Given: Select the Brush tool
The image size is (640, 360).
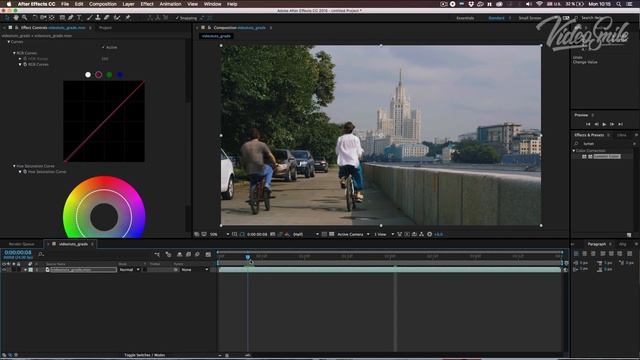Looking at the screenshot, I should pos(89,18).
